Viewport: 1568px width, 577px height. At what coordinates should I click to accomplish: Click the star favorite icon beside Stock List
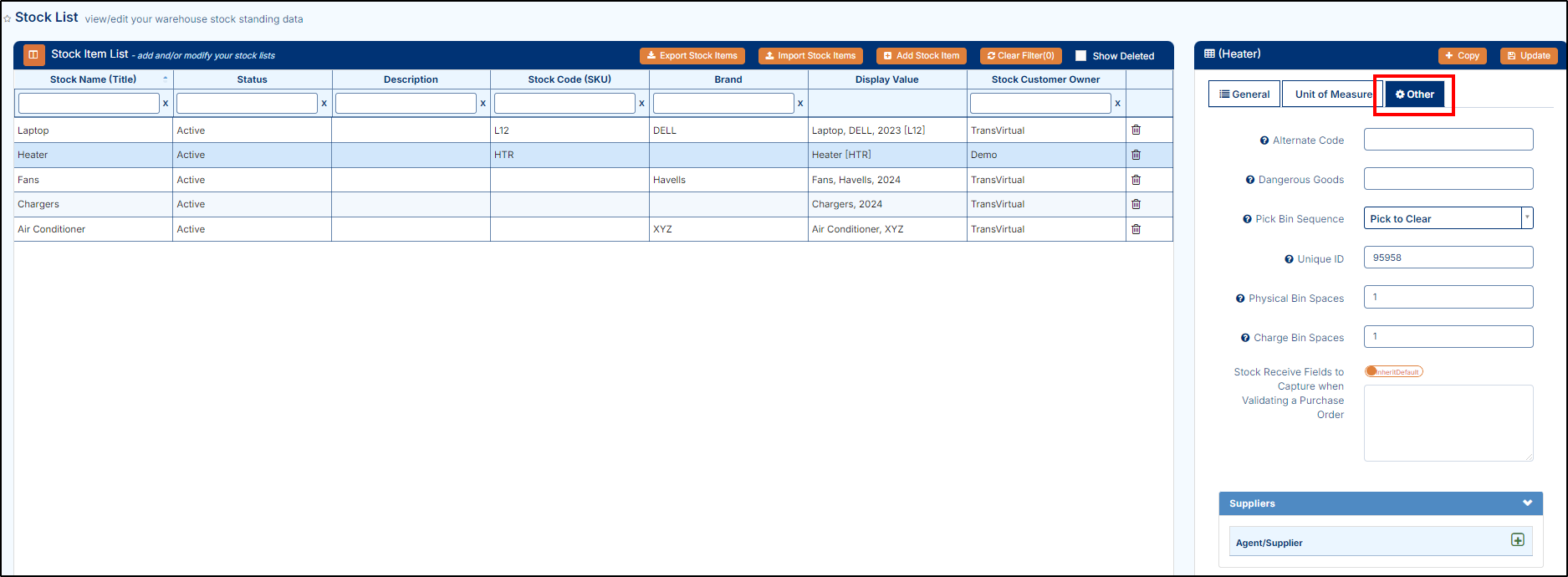pos(8,18)
